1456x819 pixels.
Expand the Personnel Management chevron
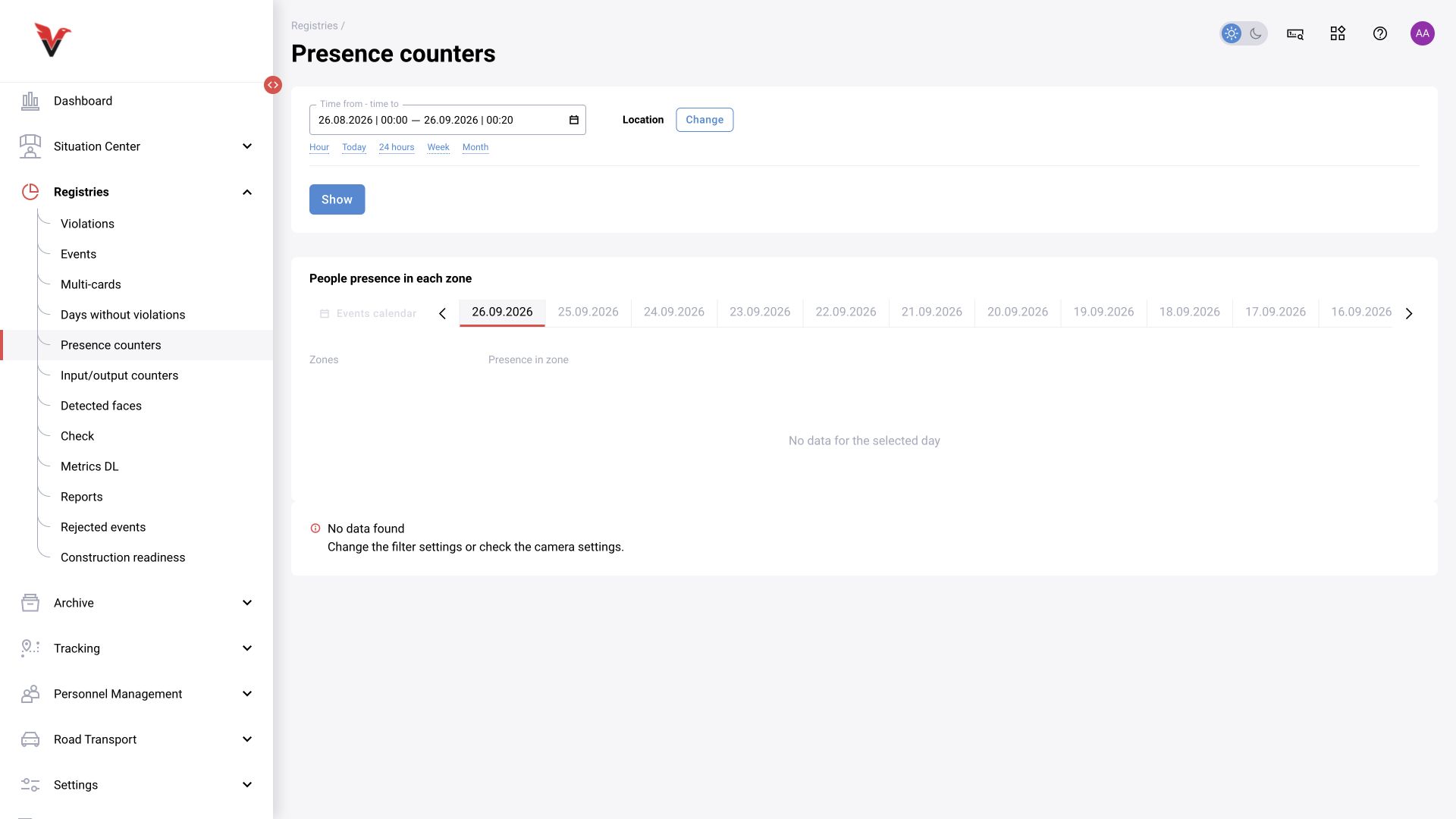(247, 694)
